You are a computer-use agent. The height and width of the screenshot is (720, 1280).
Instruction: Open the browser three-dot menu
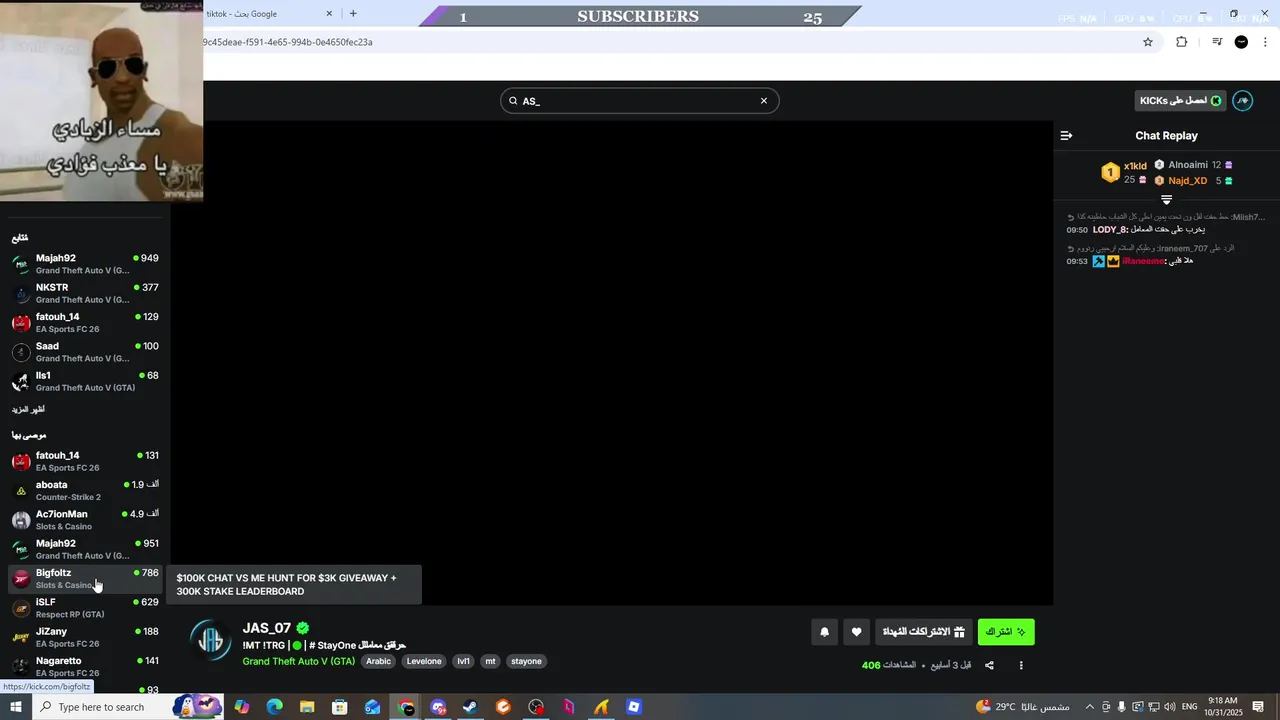click(x=1266, y=42)
